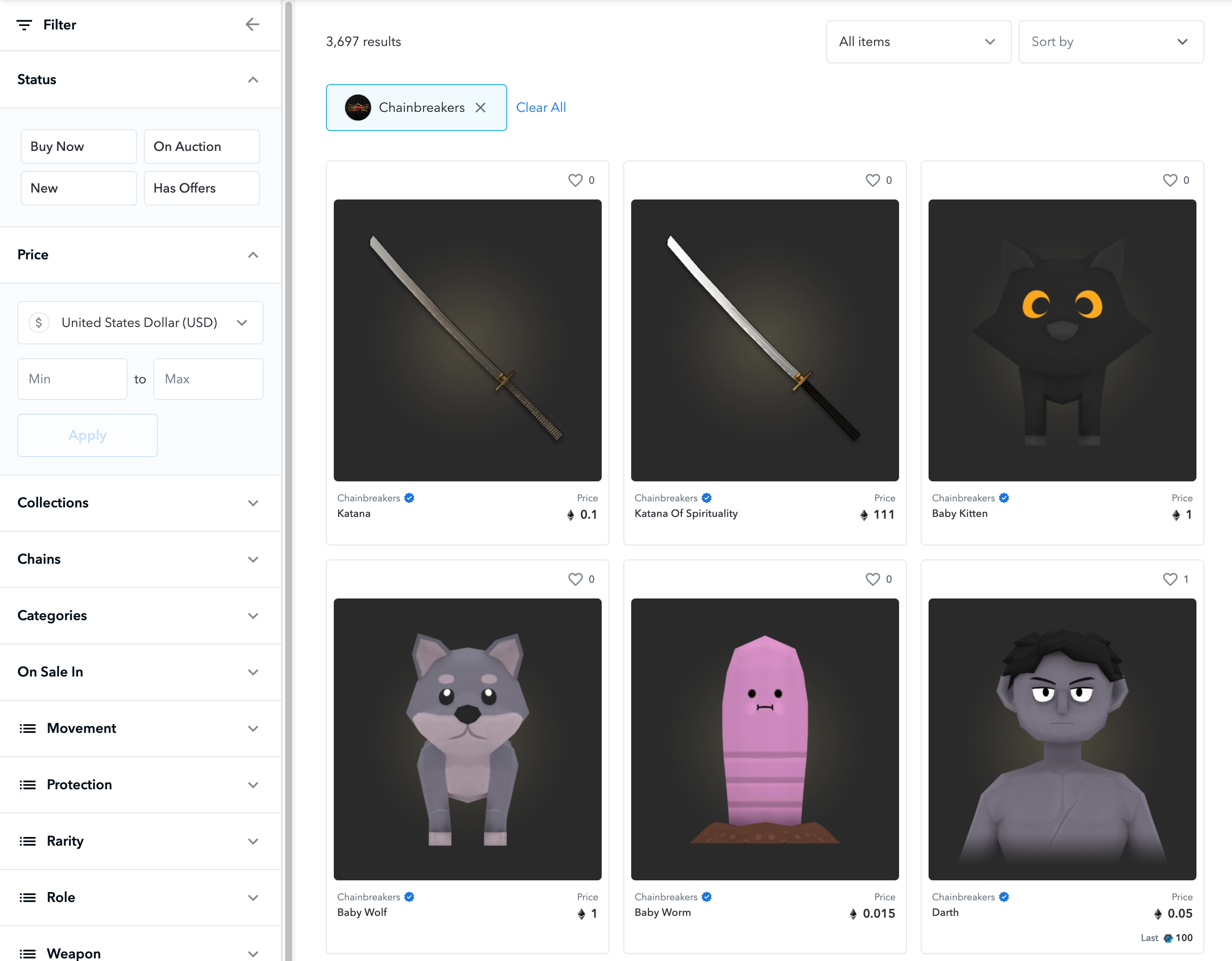Viewport: 1232px width, 961px height.
Task: Expand the Collections filter section
Action: coord(140,503)
